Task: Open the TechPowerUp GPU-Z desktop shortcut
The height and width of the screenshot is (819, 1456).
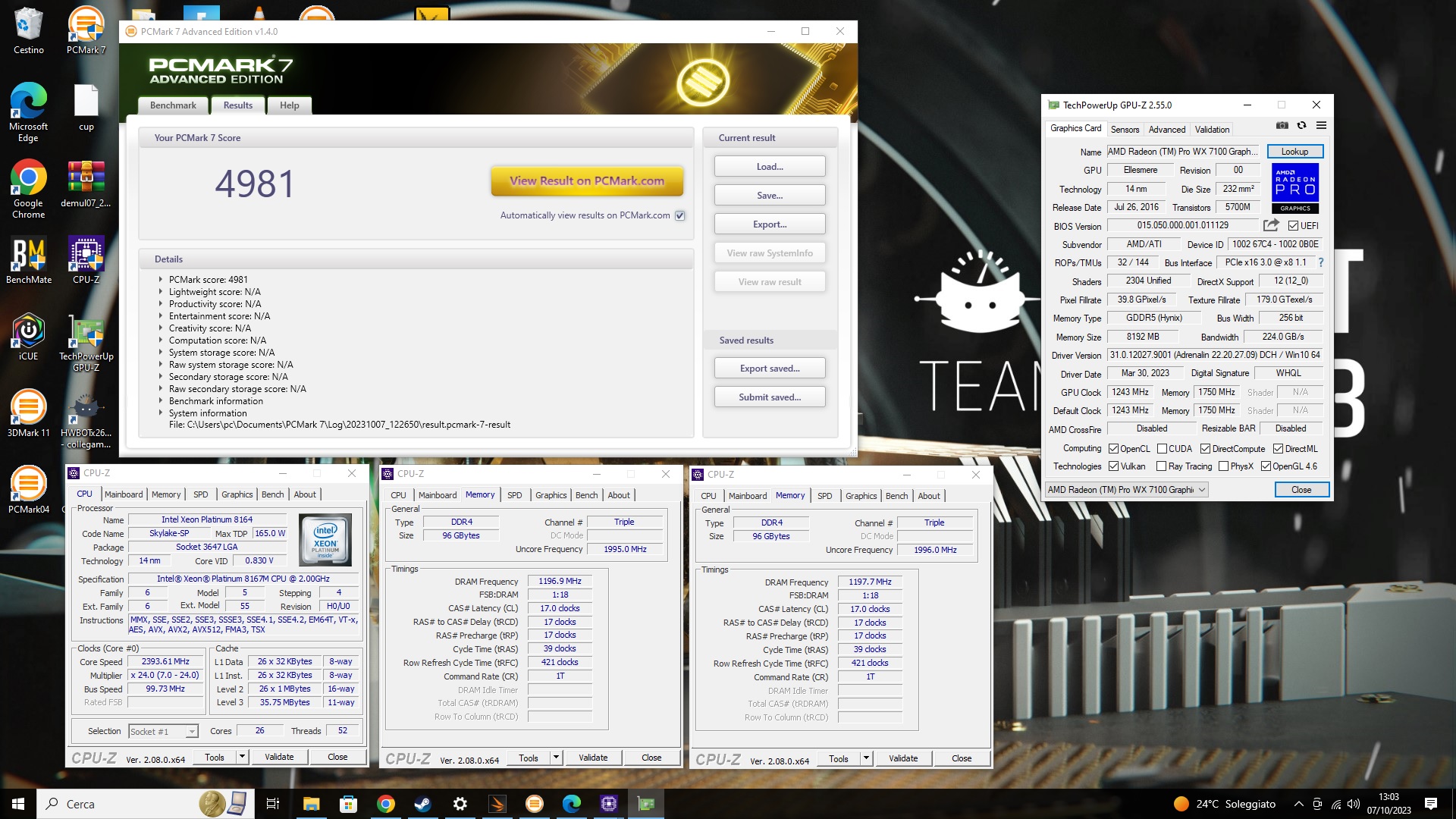Action: (x=86, y=343)
